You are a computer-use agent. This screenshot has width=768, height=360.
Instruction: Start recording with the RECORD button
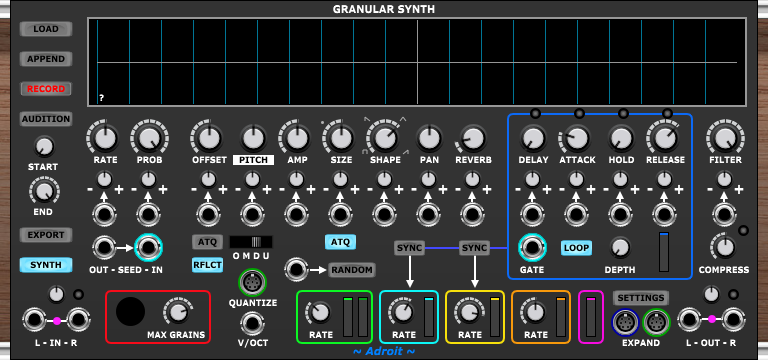click(x=46, y=89)
